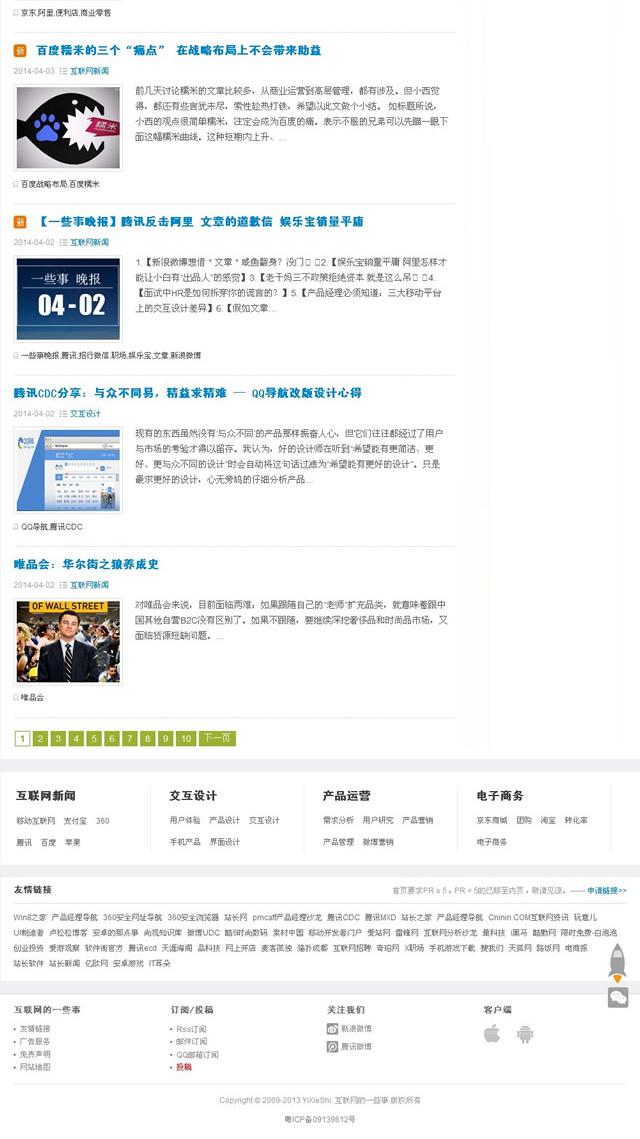Click the rocket back-to-top icon

pos(617,963)
